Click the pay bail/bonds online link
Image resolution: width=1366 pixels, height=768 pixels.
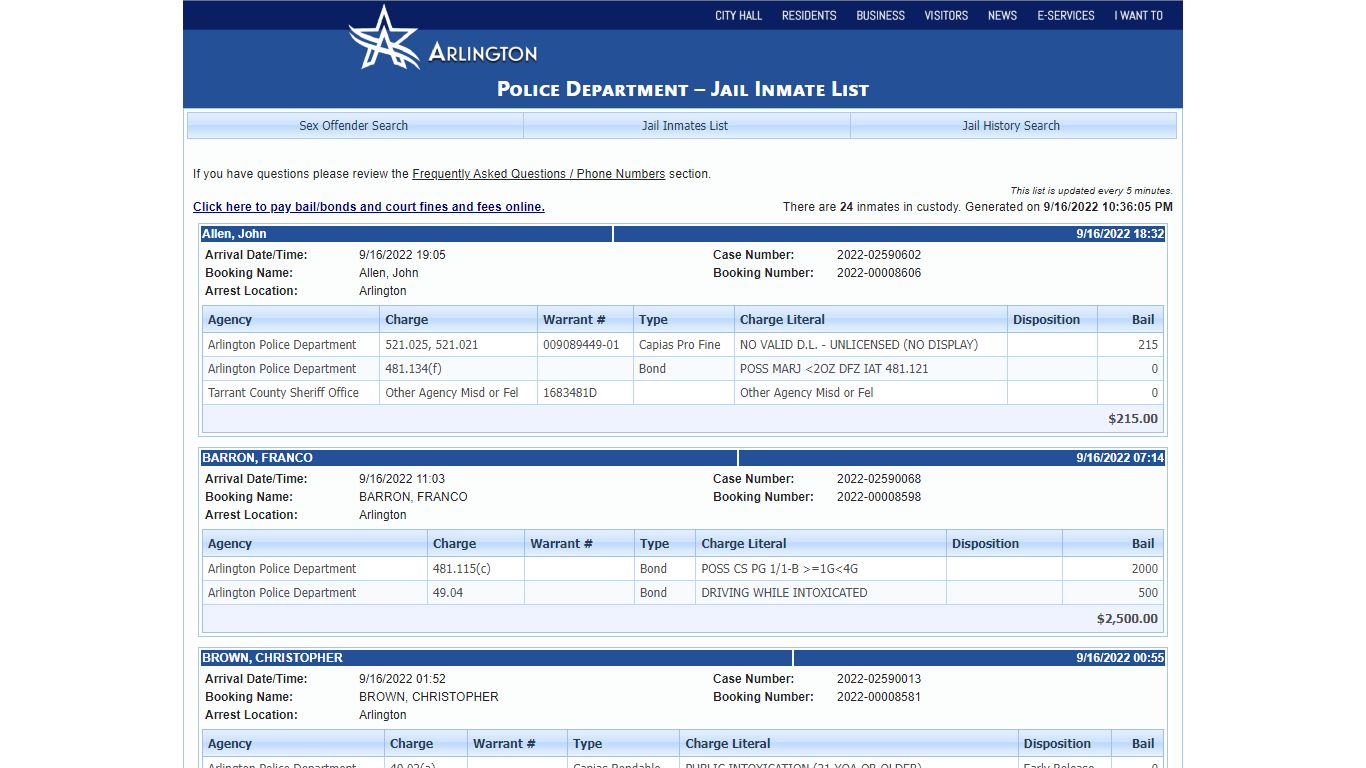coord(369,207)
